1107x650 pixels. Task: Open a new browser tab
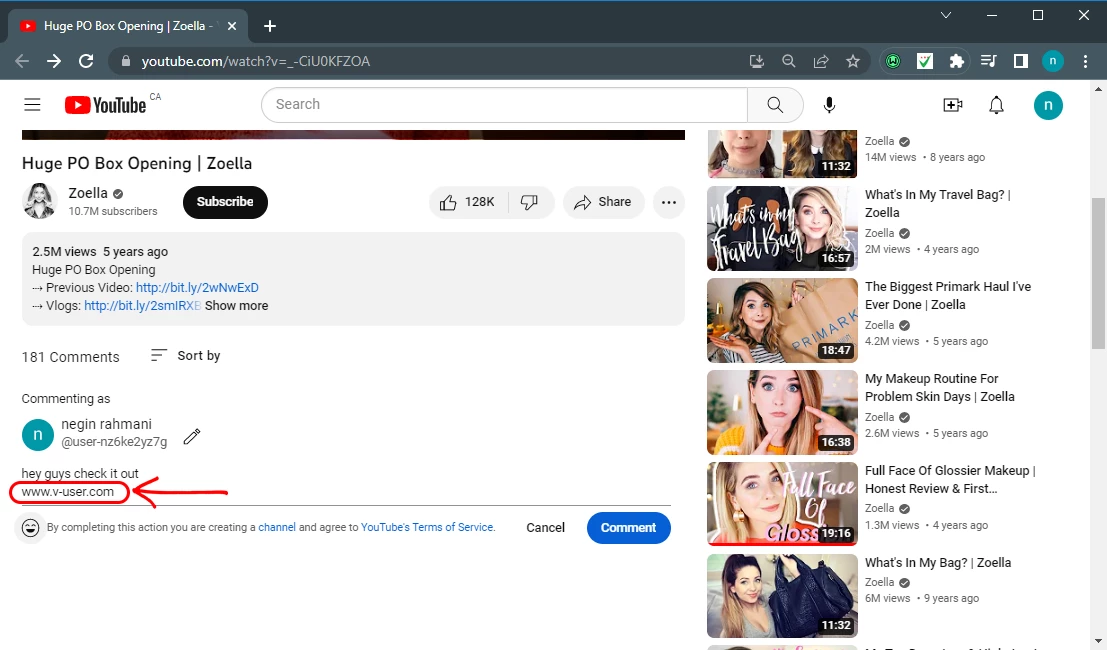point(270,26)
